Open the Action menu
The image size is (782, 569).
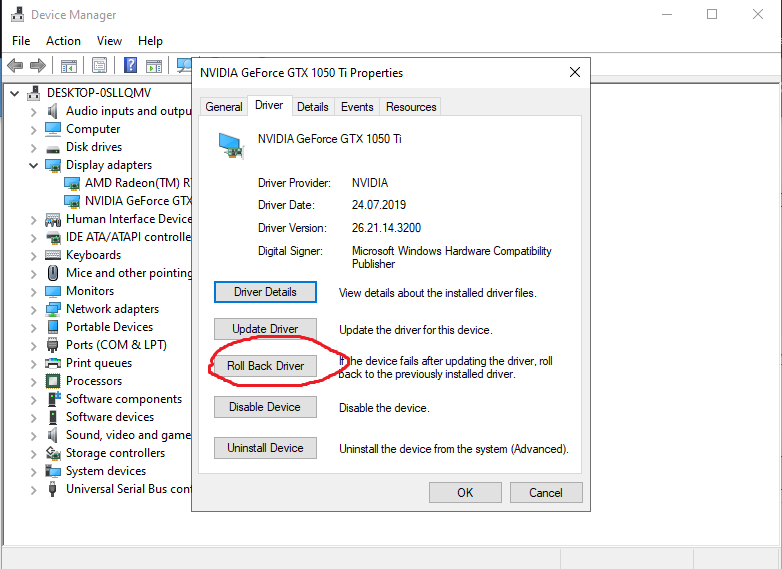point(63,40)
